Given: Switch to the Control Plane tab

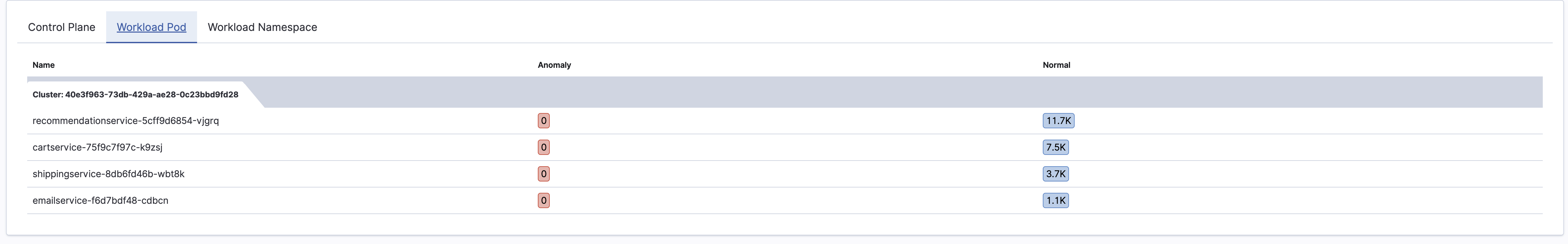Looking at the screenshot, I should click(61, 27).
